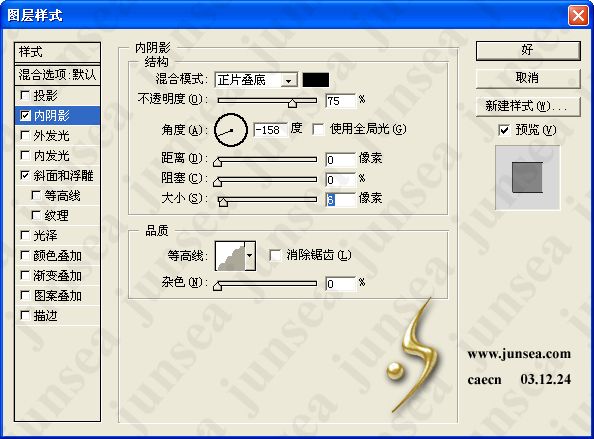594x439 pixels.
Task: Open the black shadow color swatch
Action: coord(316,80)
